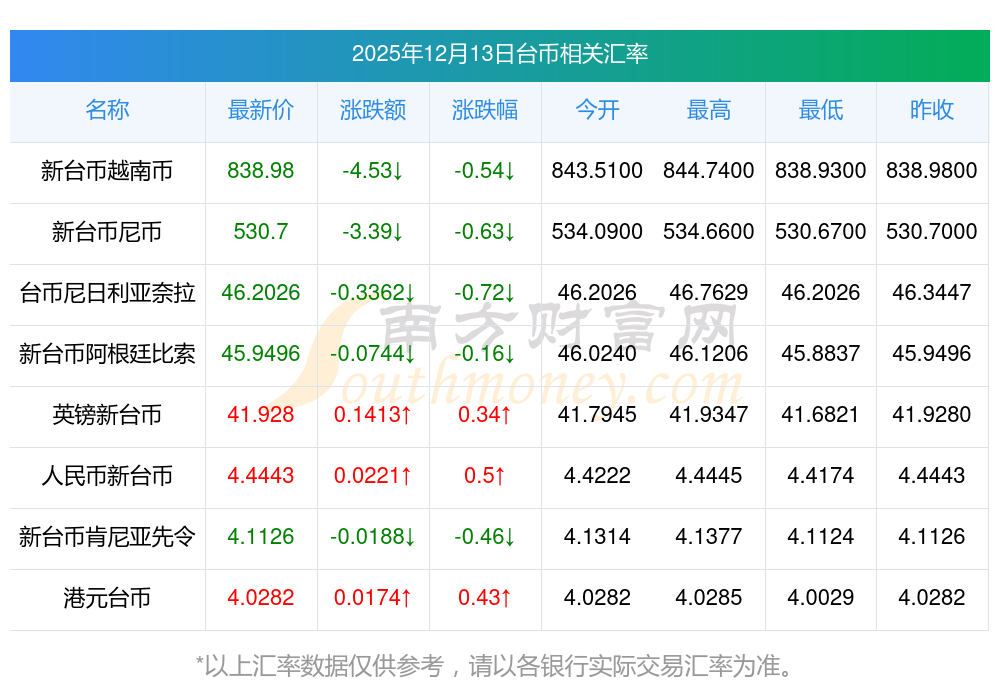Click change percent 0.5↑
Viewport: 1000px width, 697px height.
tap(485, 476)
